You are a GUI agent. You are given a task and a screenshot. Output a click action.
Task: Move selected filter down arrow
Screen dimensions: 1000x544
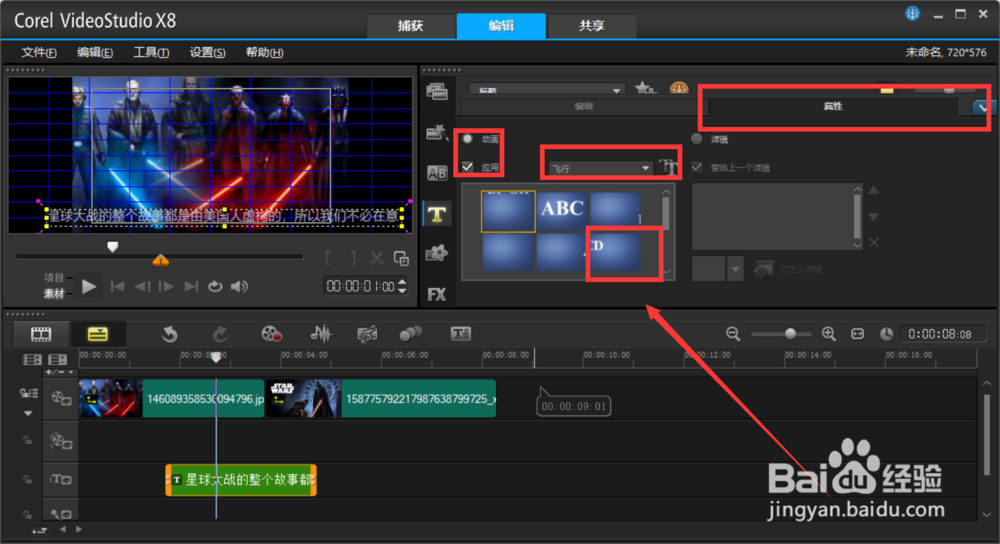tap(874, 217)
